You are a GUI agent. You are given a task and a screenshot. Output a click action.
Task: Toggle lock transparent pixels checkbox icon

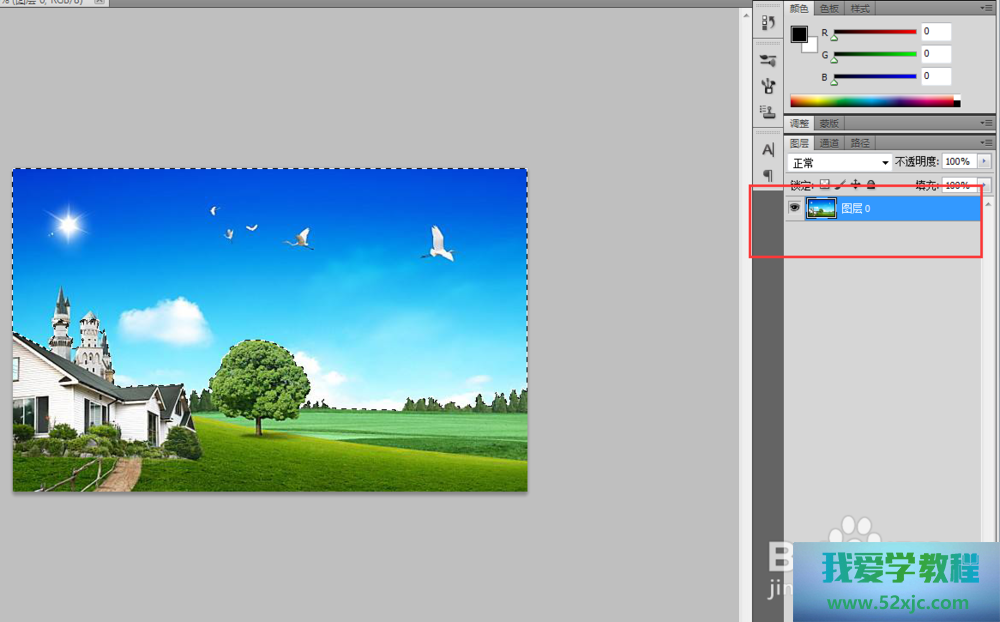(825, 185)
